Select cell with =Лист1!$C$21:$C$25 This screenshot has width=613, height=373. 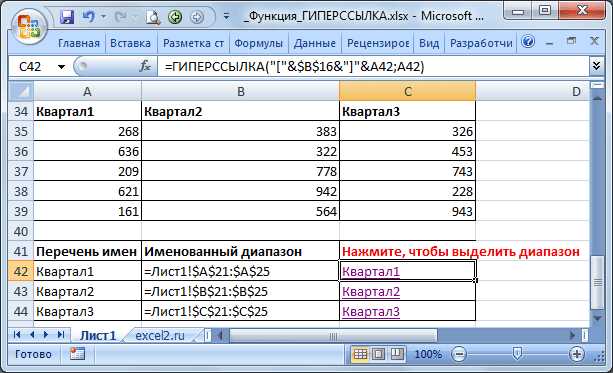click(x=240, y=312)
